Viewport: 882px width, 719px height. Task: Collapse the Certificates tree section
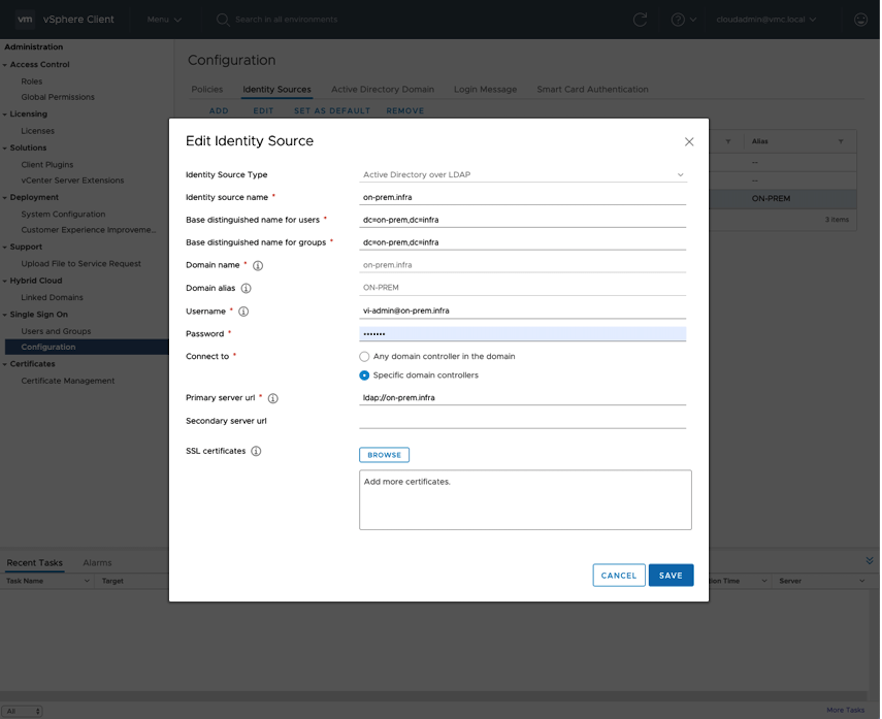click(5, 364)
